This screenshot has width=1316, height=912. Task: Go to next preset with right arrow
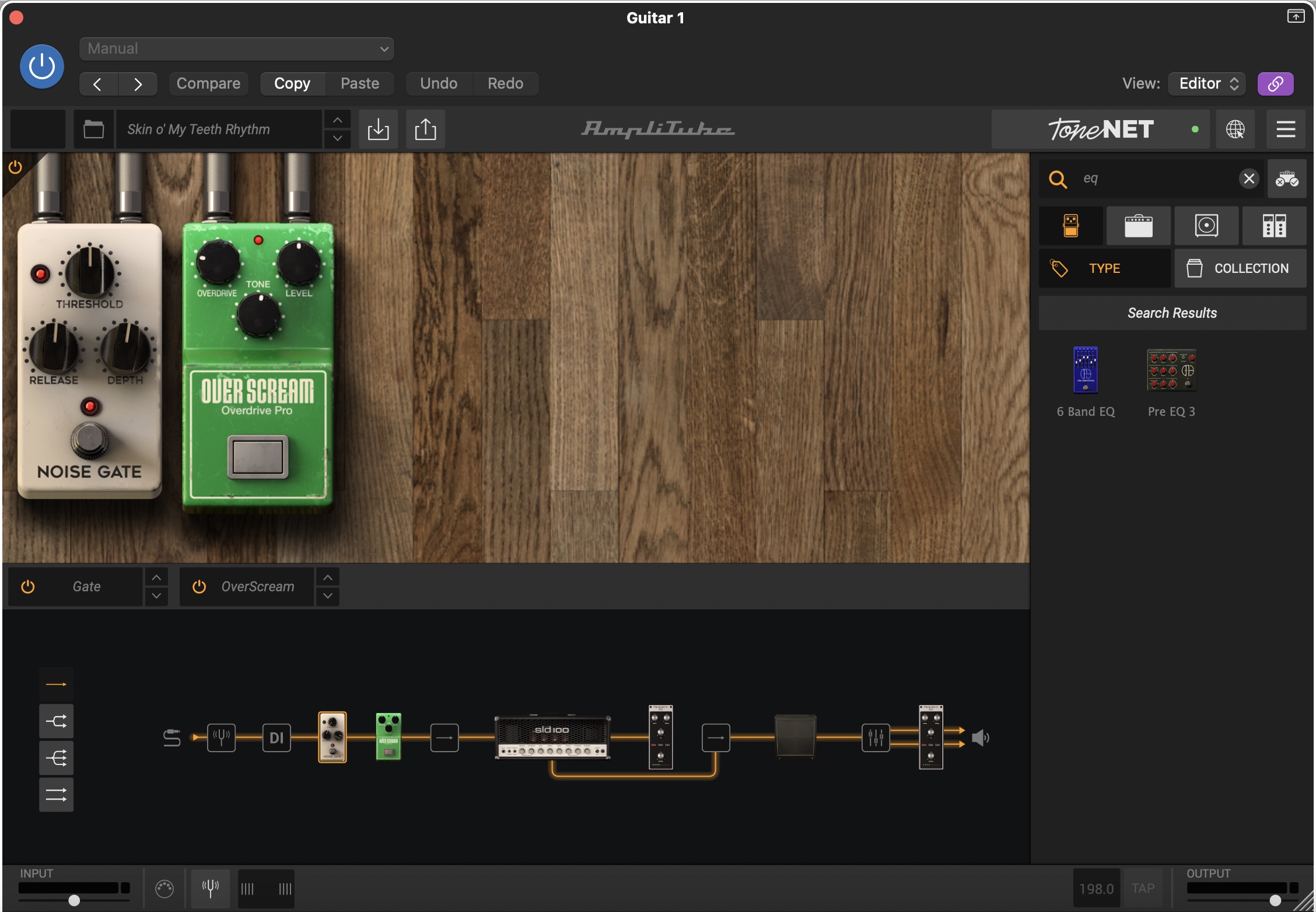tap(138, 84)
